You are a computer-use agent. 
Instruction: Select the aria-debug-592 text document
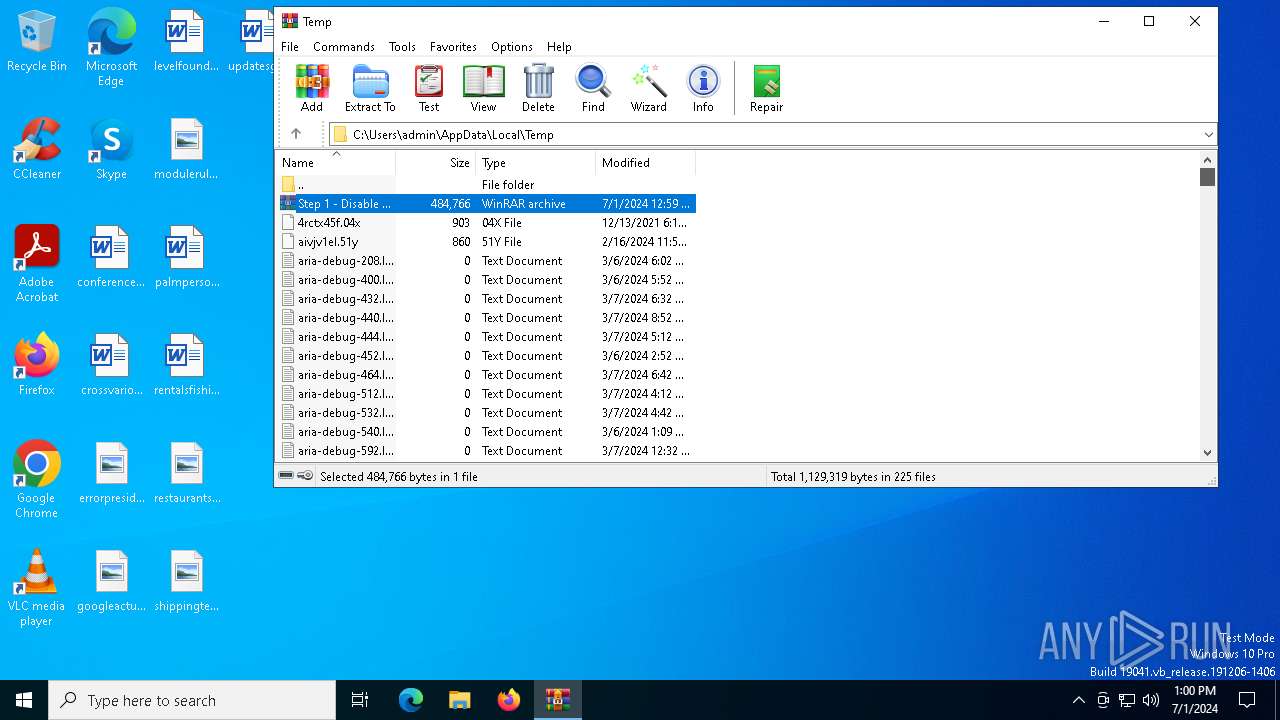click(x=486, y=450)
